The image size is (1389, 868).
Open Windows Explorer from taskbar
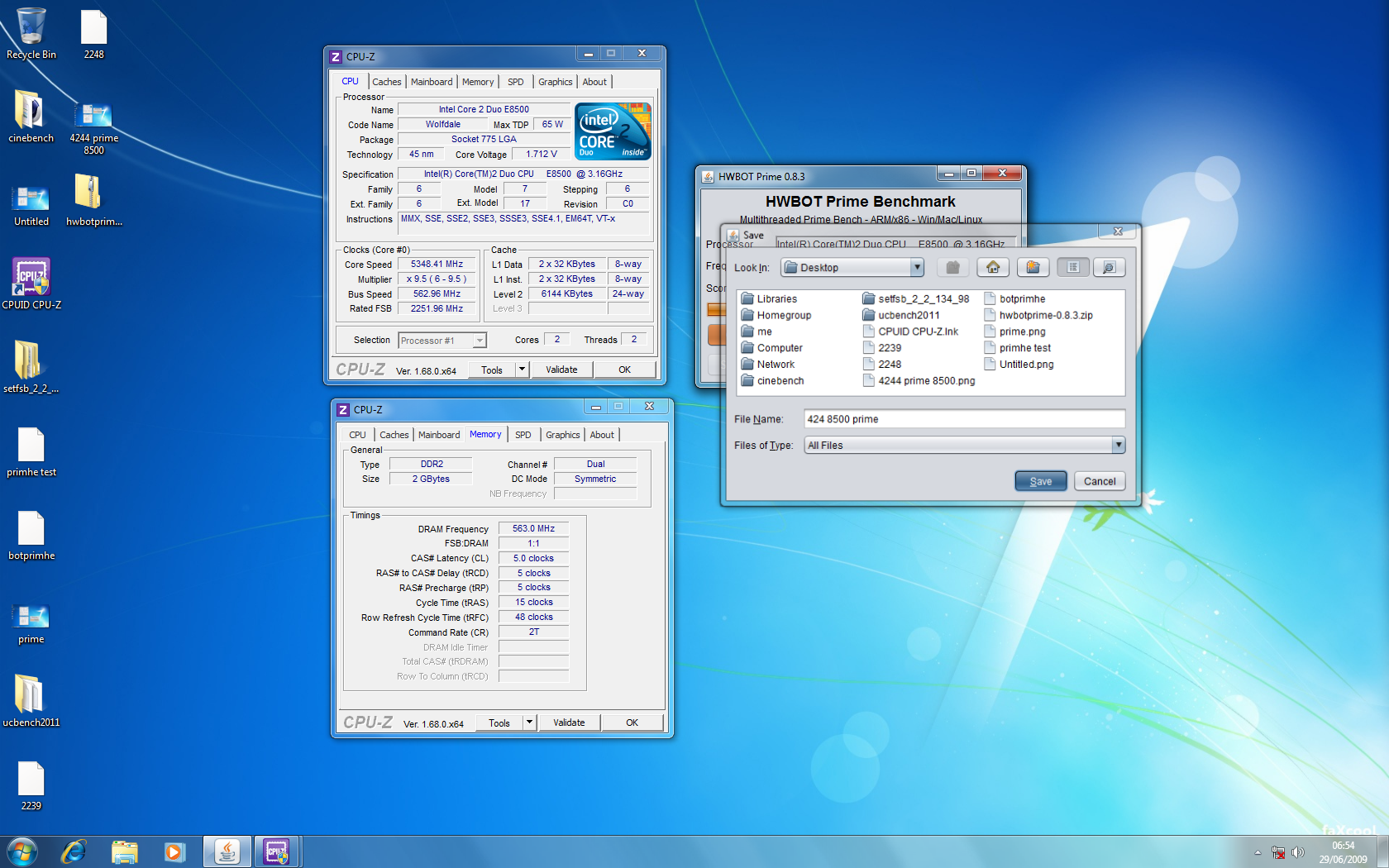click(x=124, y=851)
